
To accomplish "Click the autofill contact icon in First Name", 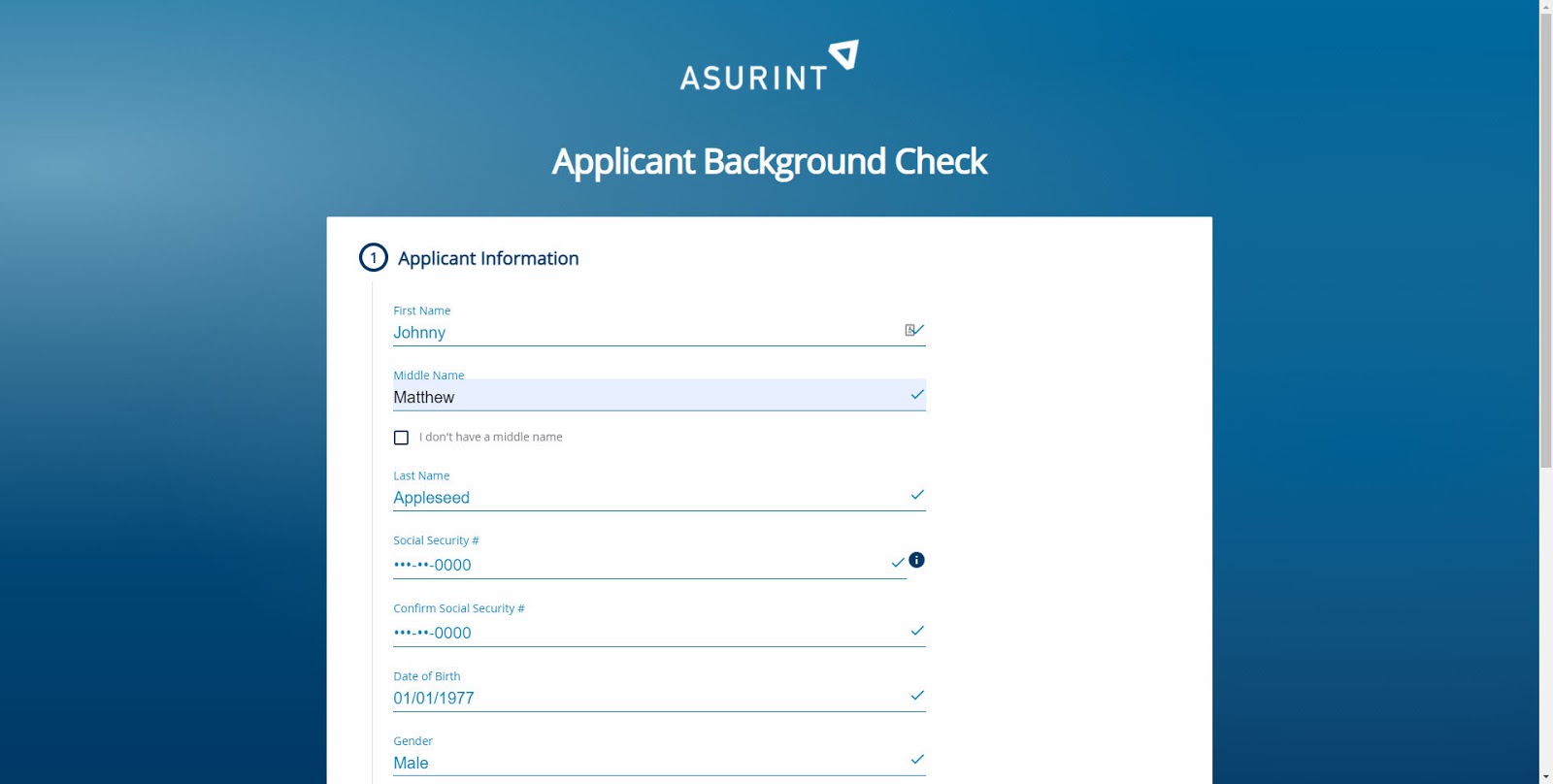I will point(910,330).
